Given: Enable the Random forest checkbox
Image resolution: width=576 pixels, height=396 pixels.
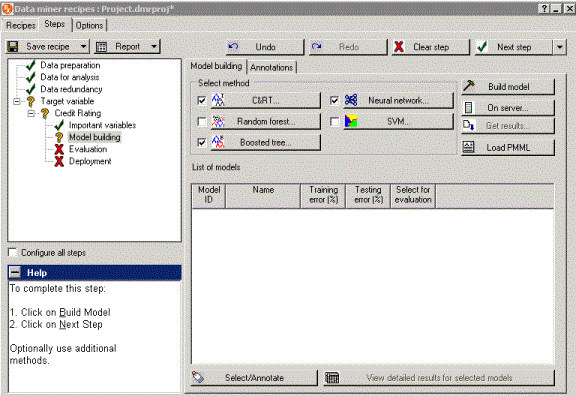Looking at the screenshot, I should (x=202, y=121).
